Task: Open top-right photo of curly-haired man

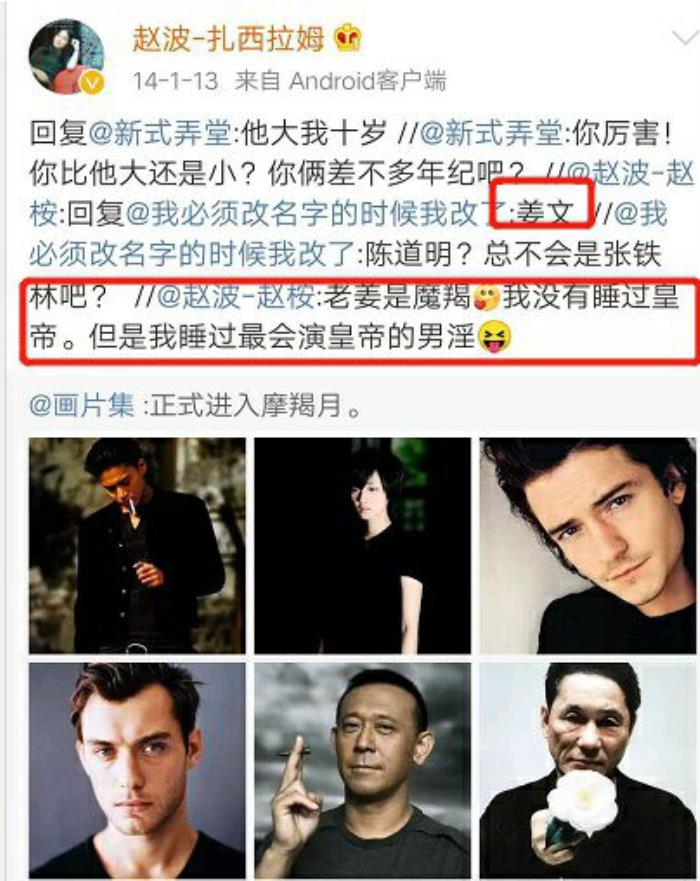Action: [x=588, y=546]
